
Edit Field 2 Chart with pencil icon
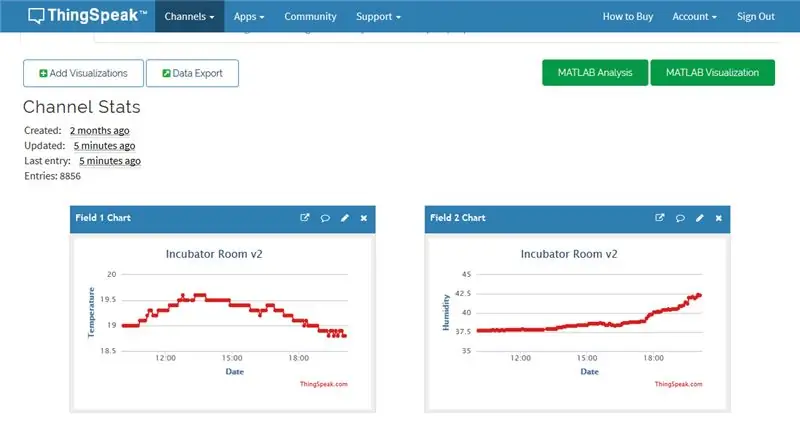point(699,218)
